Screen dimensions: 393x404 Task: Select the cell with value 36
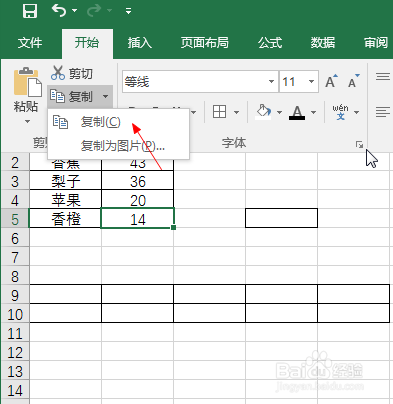[x=137, y=181]
